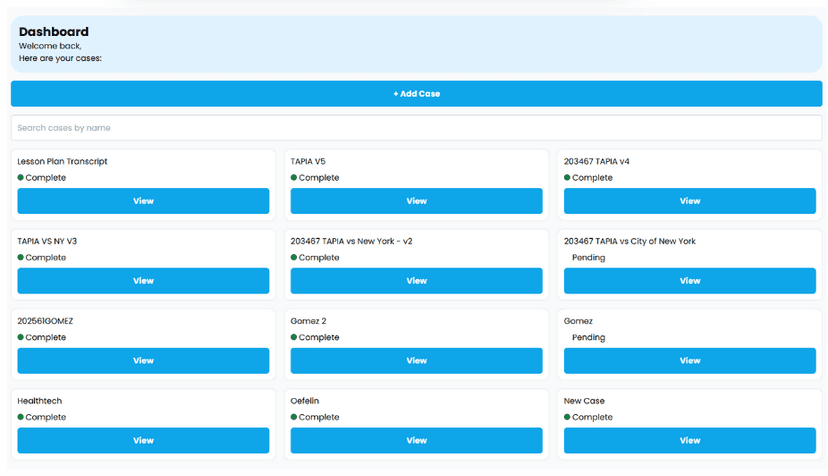This screenshot has width=828, height=476.
Task: View the New Case entry
Action: [x=690, y=440]
